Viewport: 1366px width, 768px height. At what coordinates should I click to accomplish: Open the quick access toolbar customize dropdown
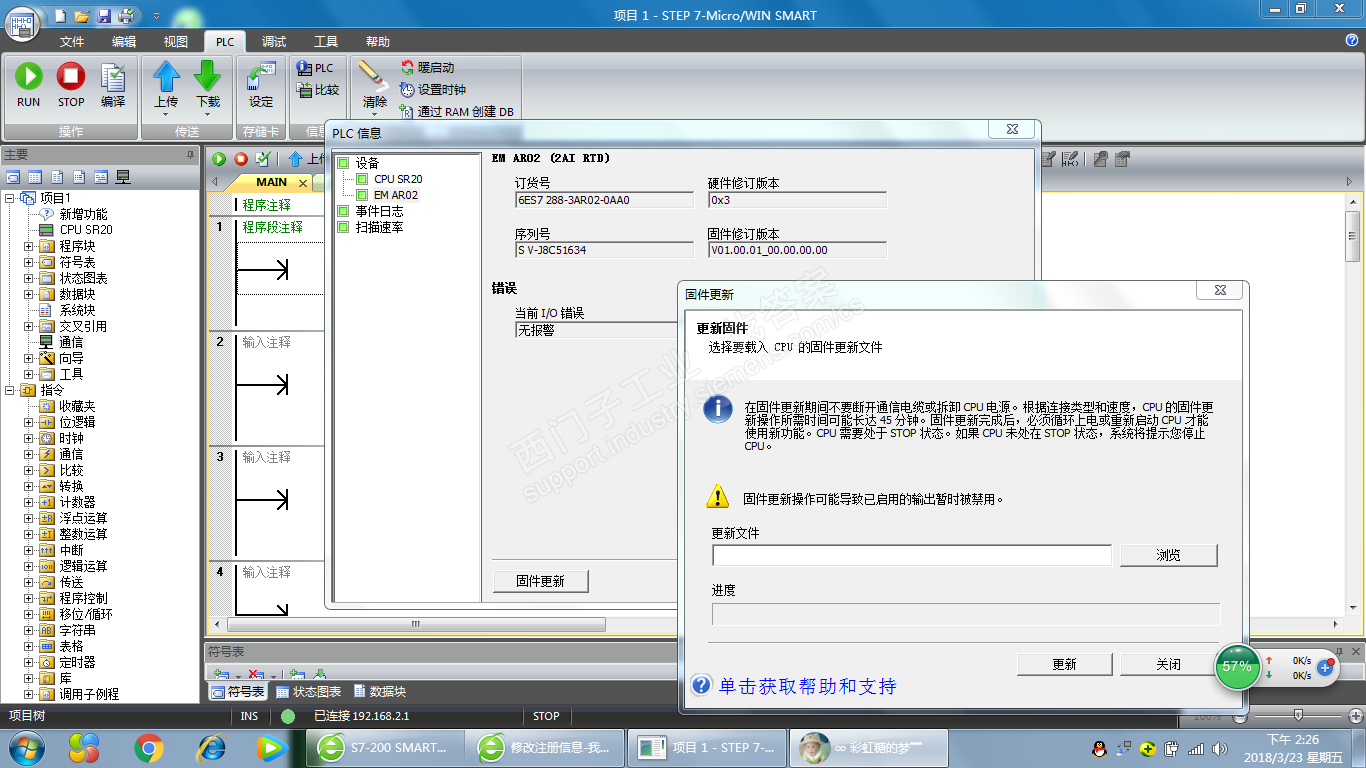coord(157,16)
